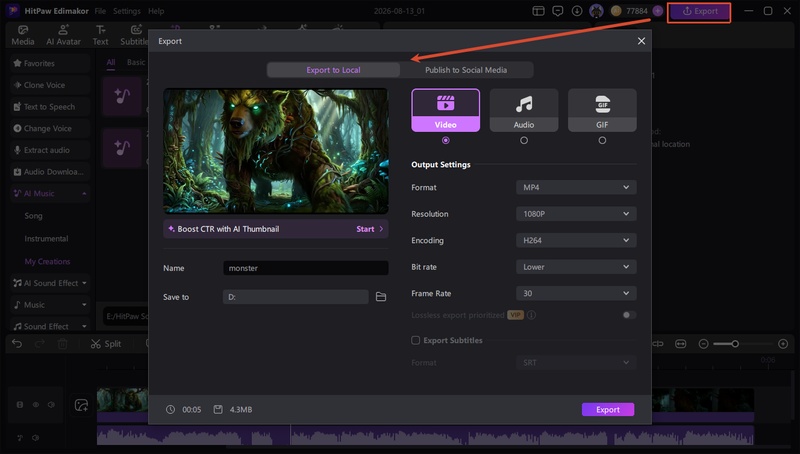Click the zoom out minus icon on the timeline

[x=703, y=344]
